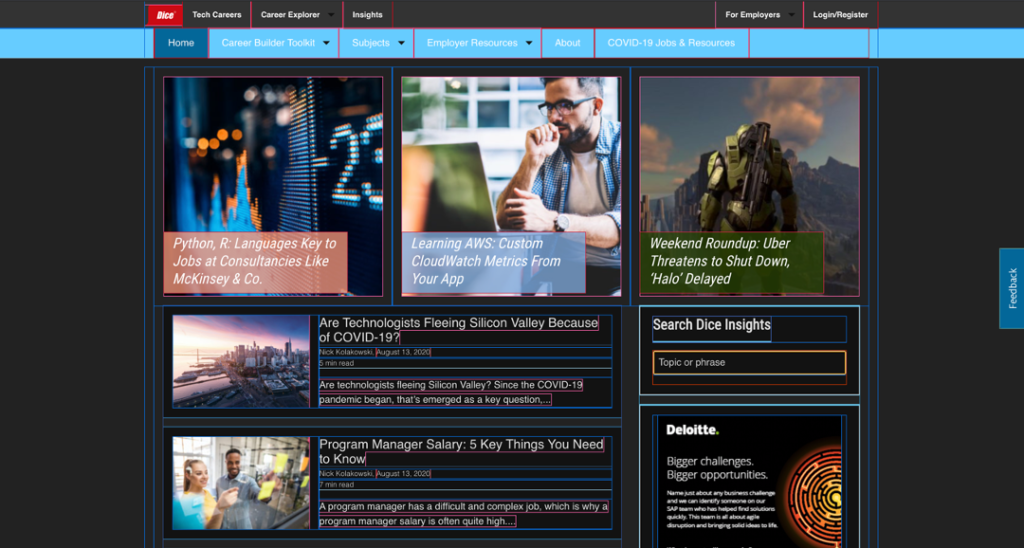
Task: Click the 'A program manager has a difficult' excerpt
Action: tap(464, 514)
